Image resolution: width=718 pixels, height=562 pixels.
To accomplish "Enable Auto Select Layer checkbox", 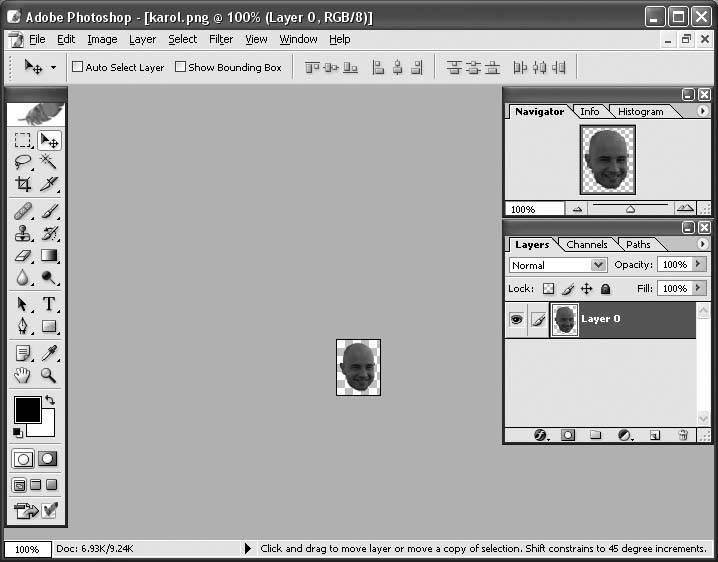I will (77, 67).
